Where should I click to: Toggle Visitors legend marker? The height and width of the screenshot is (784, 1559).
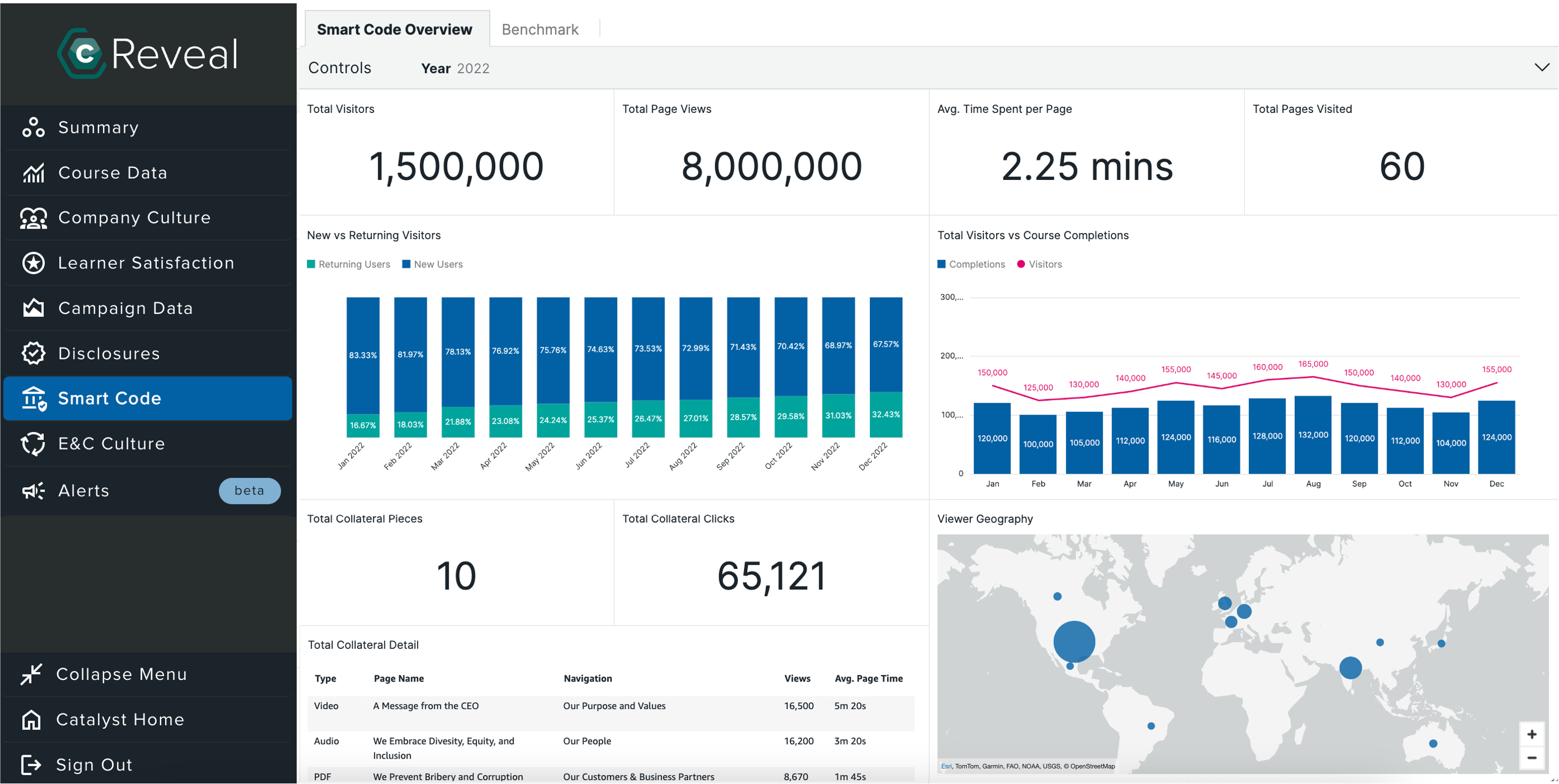tap(1021, 264)
